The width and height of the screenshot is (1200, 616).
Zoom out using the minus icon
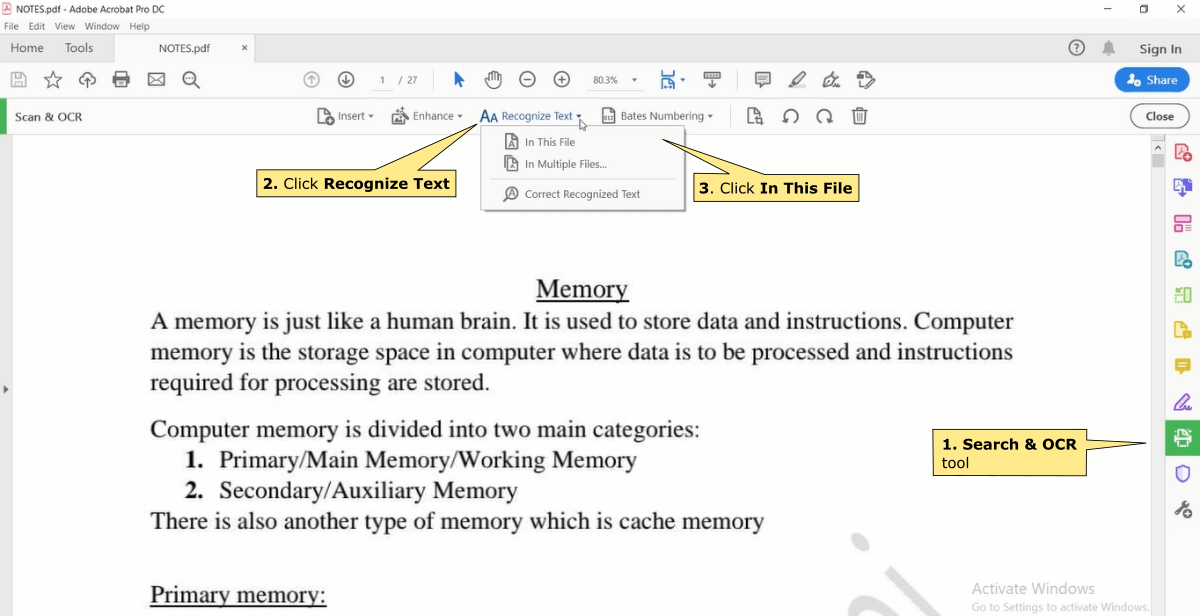[527, 79]
